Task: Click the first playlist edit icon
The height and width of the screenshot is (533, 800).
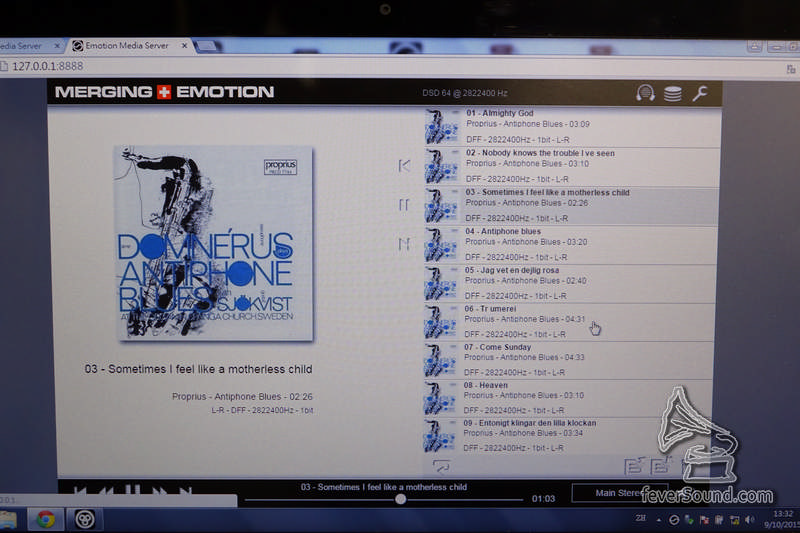Action: tap(634, 465)
